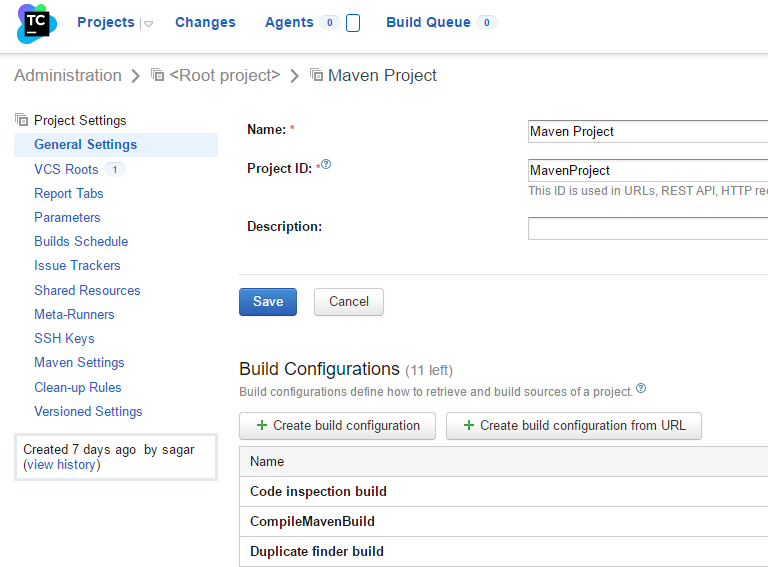This screenshot has height=567, width=768.
Task: Click the view history link
Action: coord(62,465)
